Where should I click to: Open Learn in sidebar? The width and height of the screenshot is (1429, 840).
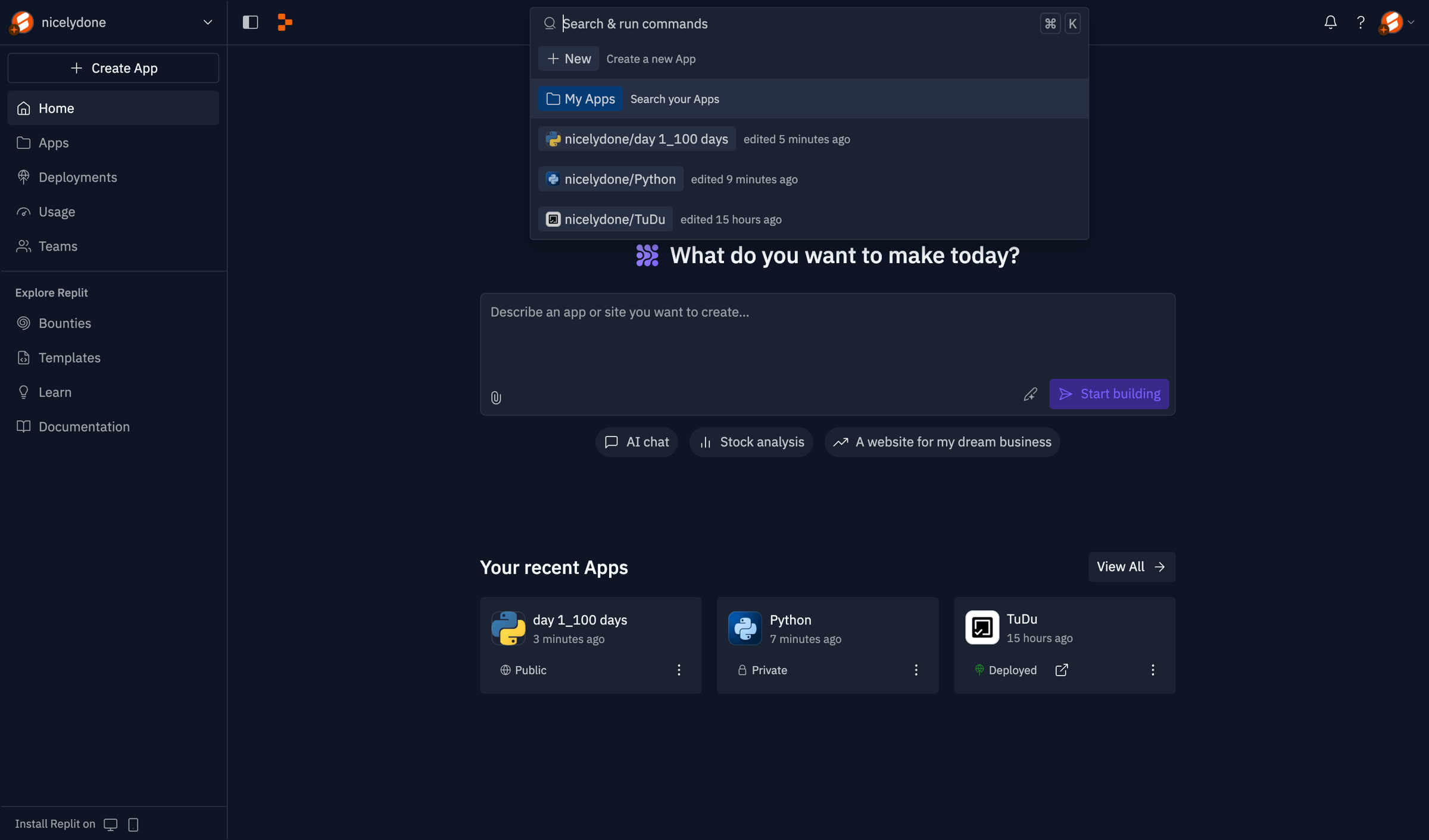113,392
